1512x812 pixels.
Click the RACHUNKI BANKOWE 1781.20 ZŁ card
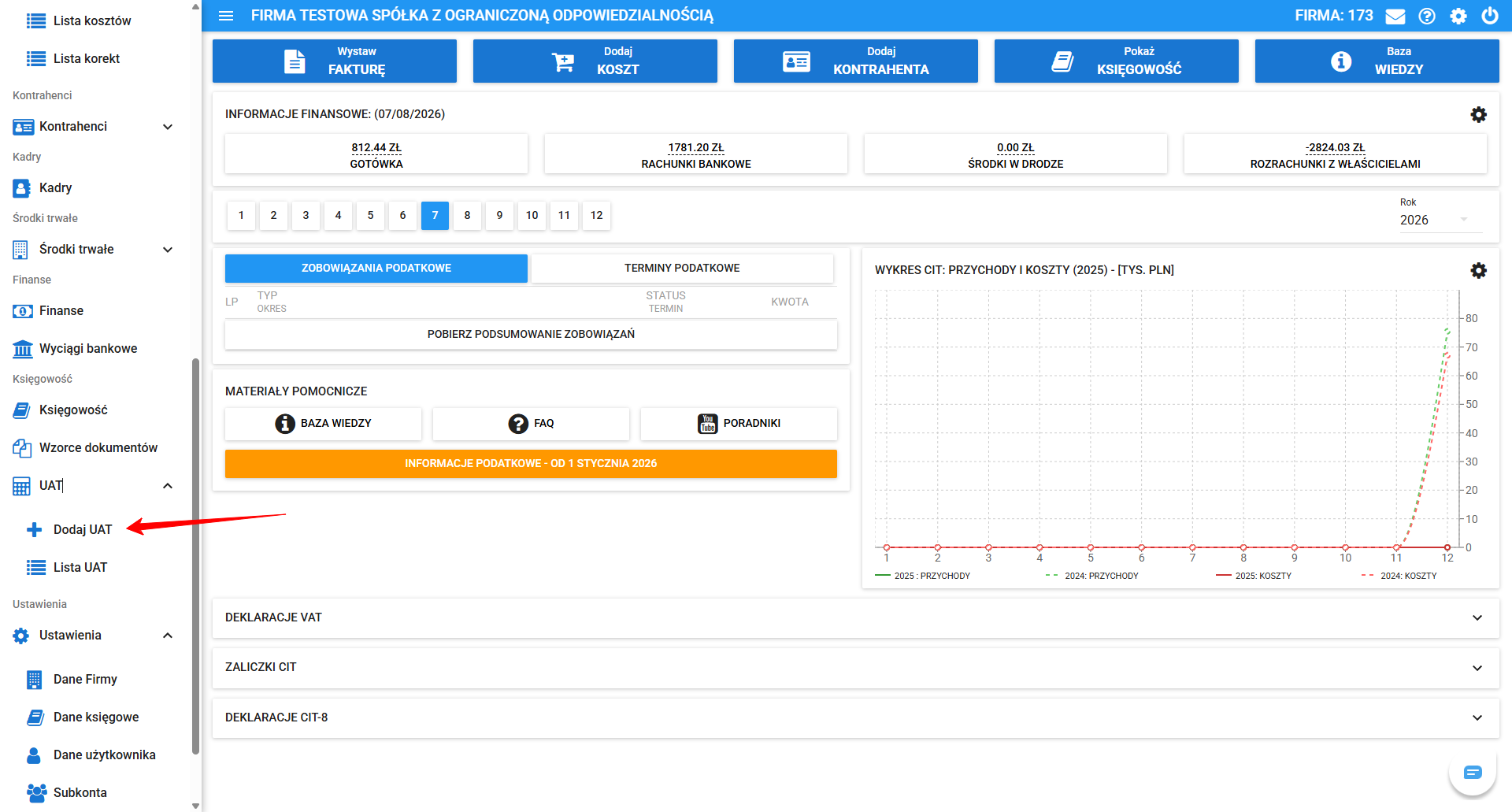696,154
